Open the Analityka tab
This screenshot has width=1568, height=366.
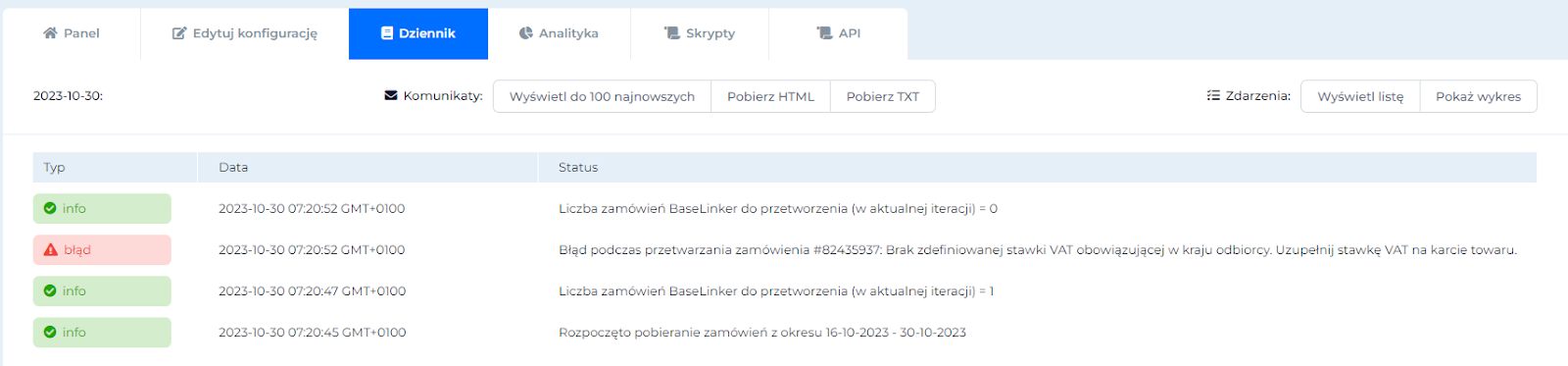pyautogui.click(x=559, y=33)
